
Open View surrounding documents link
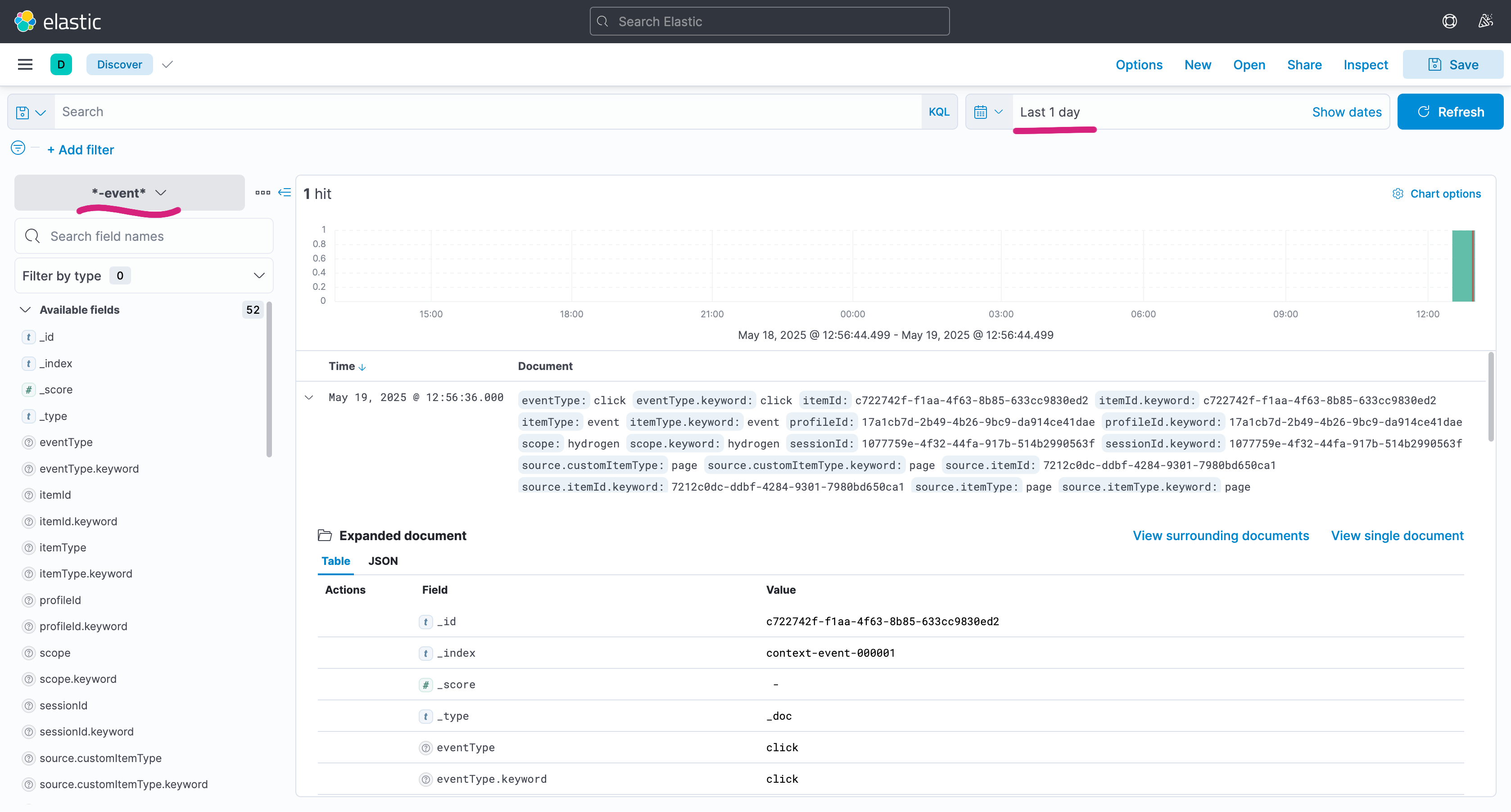click(1220, 536)
